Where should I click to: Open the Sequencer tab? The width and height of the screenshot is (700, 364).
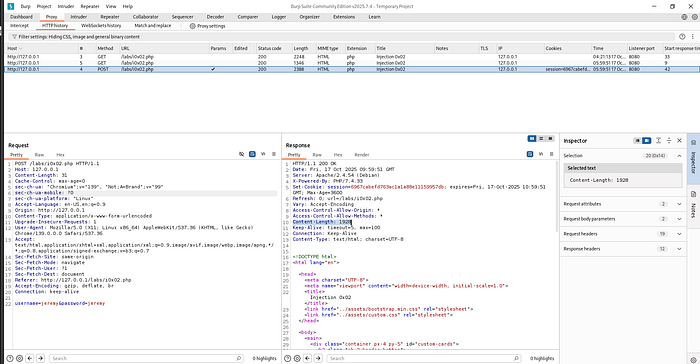pyautogui.click(x=183, y=17)
